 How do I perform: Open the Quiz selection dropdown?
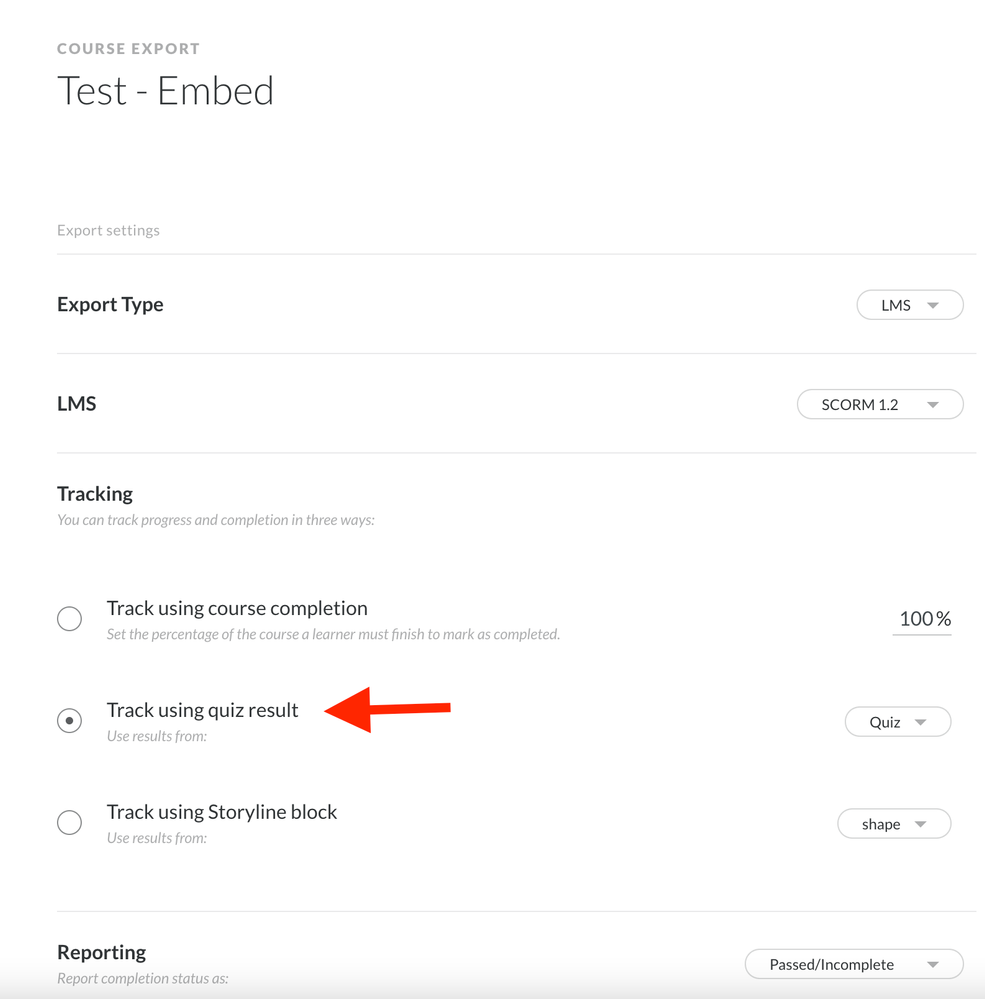[897, 722]
